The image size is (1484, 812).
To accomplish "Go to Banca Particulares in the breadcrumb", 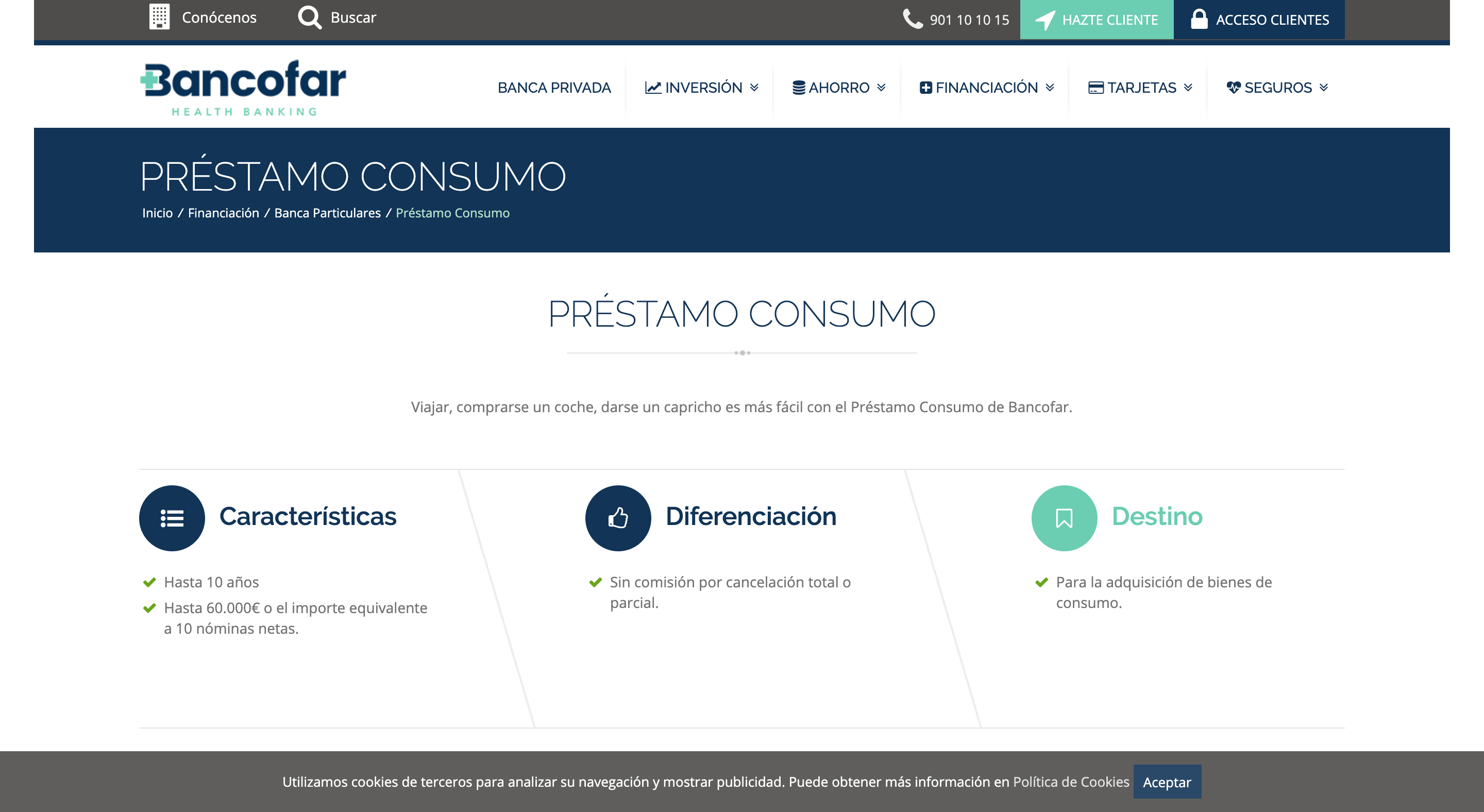I will [x=327, y=213].
